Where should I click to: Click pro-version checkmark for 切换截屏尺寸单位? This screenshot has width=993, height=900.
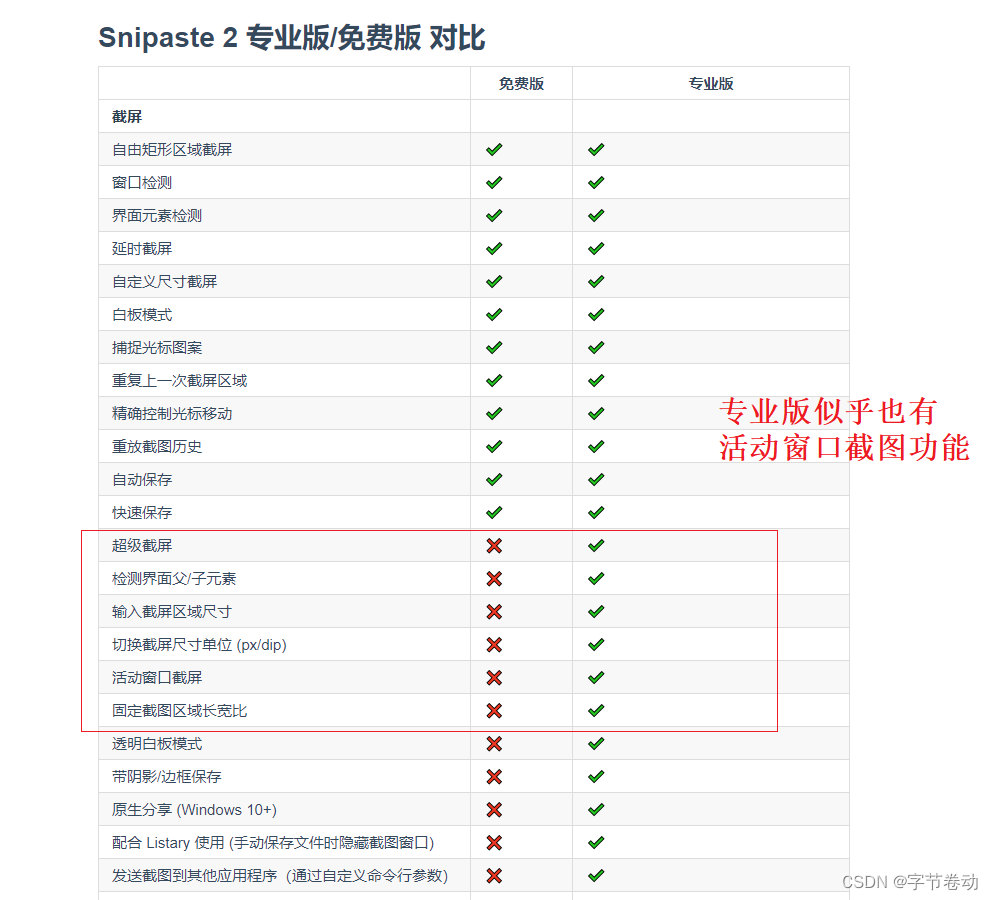point(596,645)
